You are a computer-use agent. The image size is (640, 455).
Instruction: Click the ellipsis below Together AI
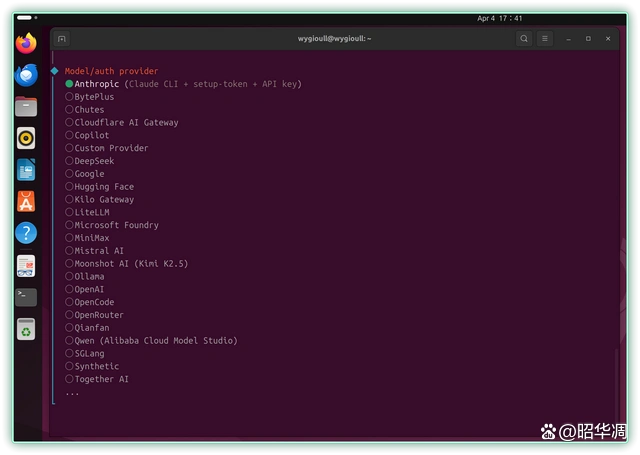[x=72, y=393]
